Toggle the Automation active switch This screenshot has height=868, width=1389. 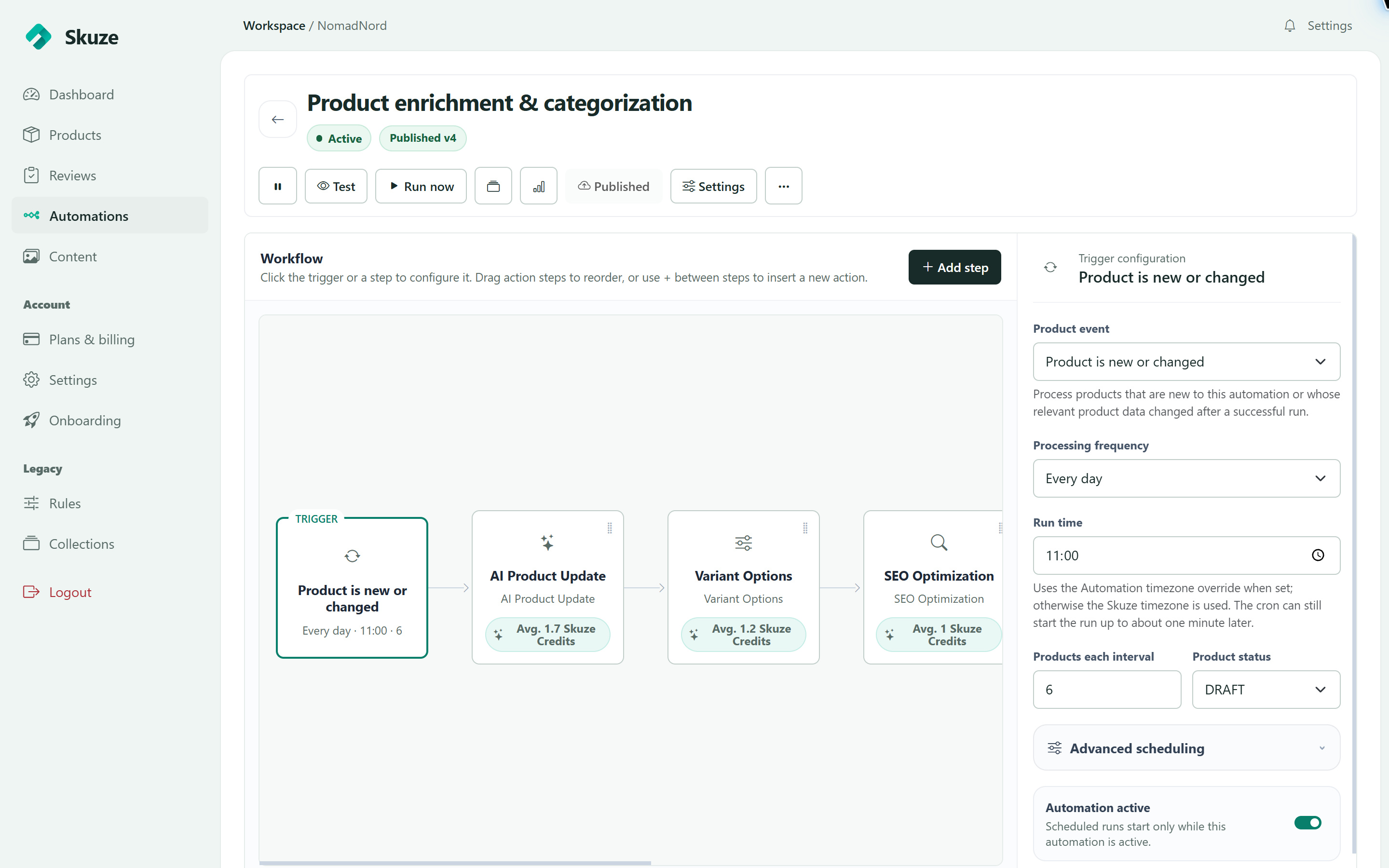[x=1307, y=823]
